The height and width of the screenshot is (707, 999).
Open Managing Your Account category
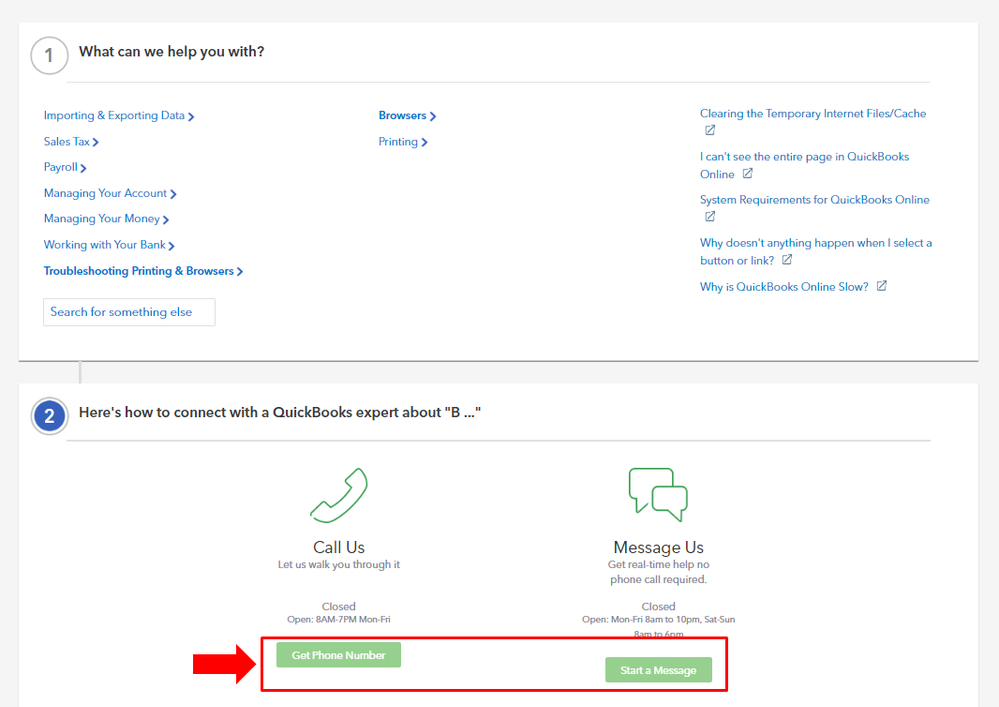pos(109,194)
